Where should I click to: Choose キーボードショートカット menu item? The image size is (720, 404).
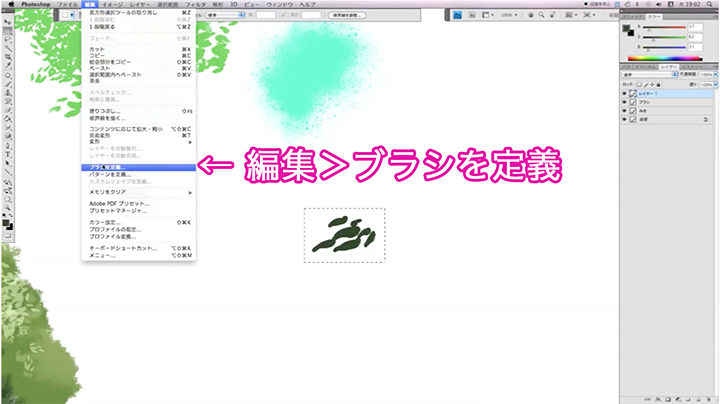click(139, 248)
